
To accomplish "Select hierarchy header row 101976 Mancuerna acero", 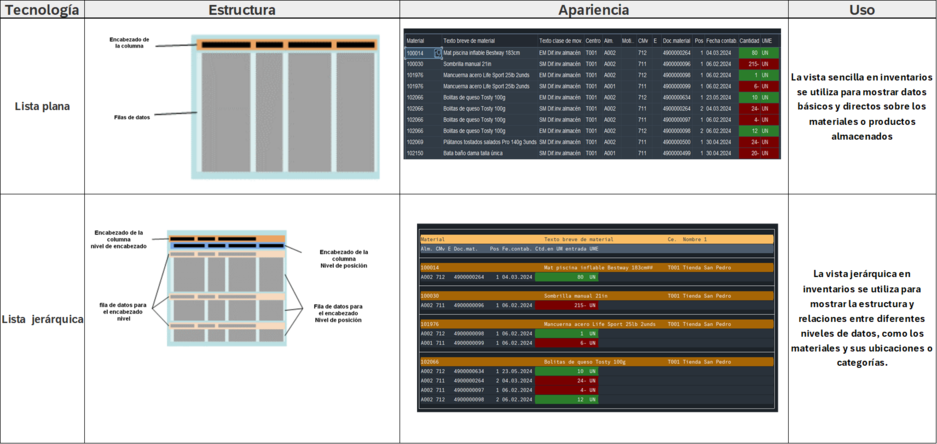I will [x=595, y=324].
